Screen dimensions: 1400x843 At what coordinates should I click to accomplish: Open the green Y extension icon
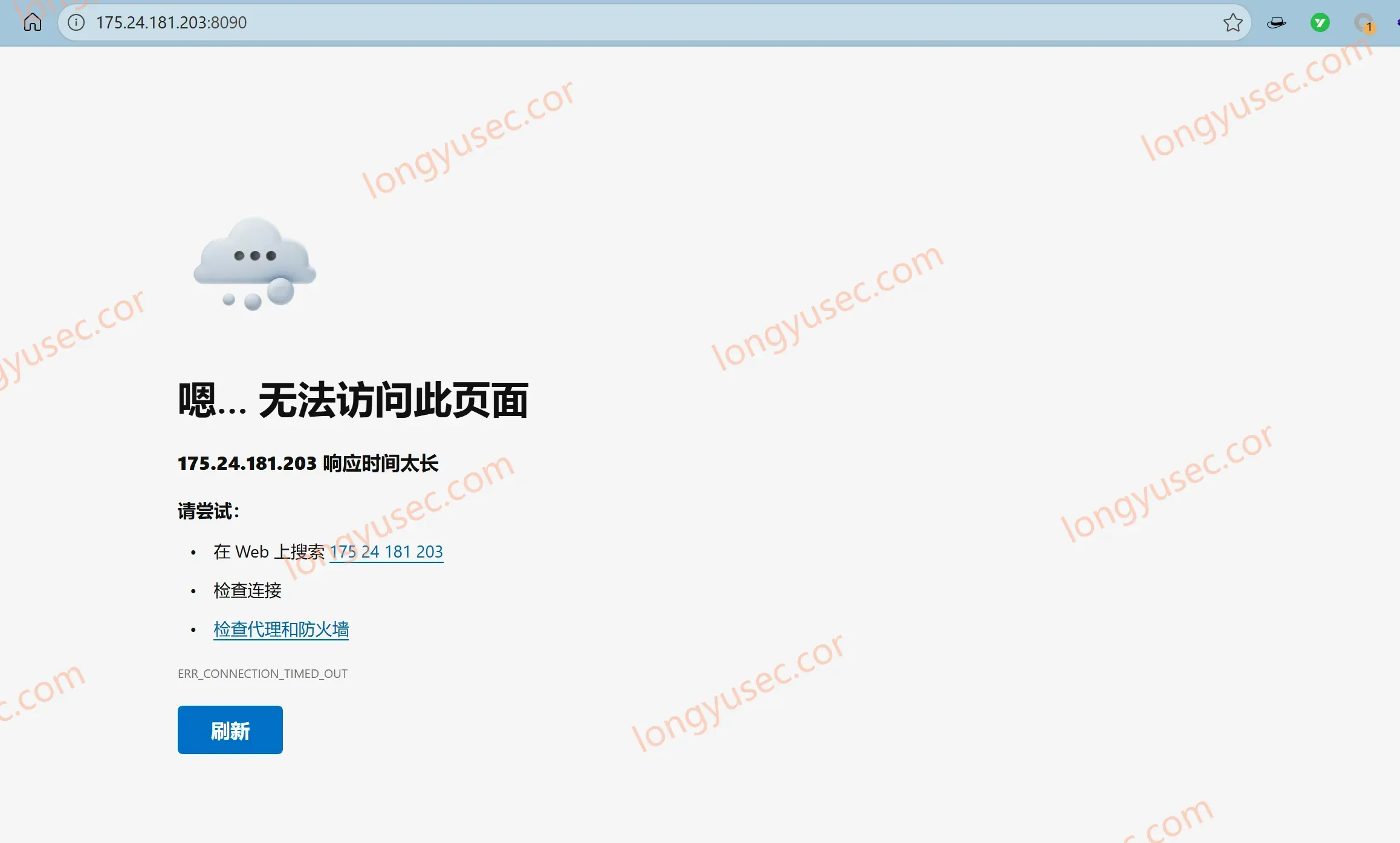pyautogui.click(x=1320, y=23)
